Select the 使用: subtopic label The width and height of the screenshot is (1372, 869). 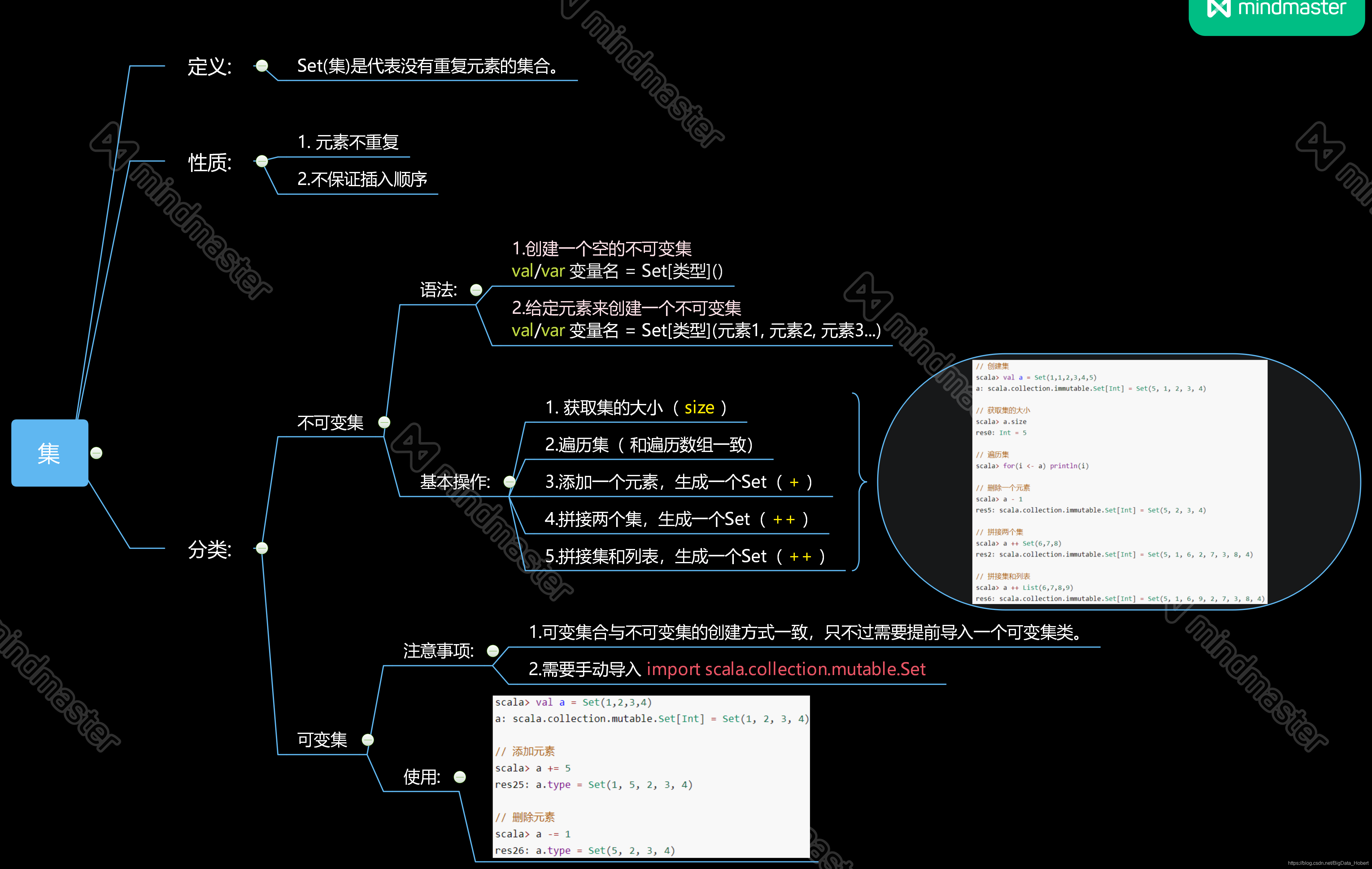[x=422, y=777]
